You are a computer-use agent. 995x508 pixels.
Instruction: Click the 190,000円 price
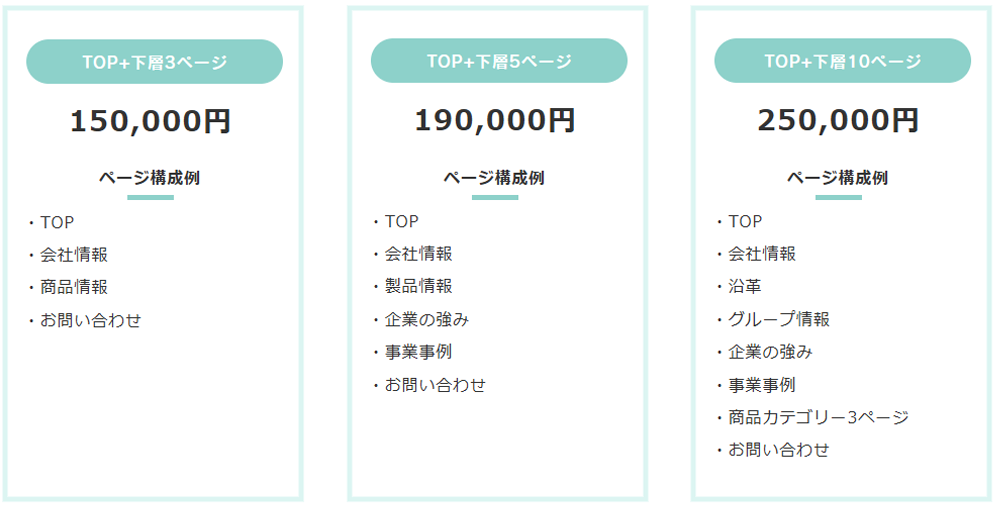tap(495, 120)
